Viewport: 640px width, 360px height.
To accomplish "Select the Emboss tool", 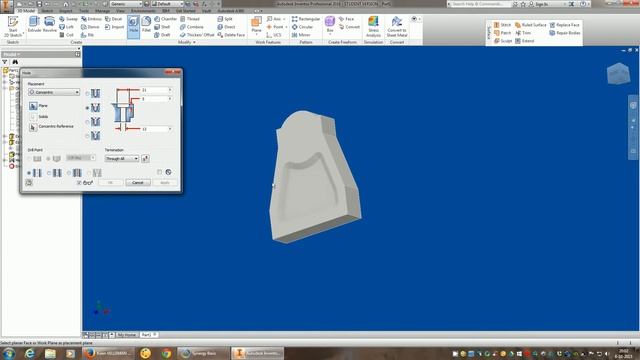I will click(91, 19).
